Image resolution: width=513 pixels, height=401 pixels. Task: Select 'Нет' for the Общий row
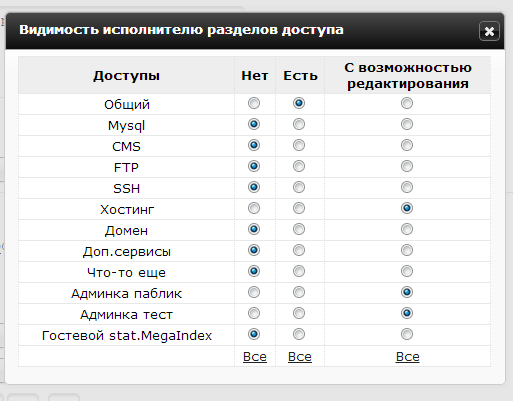coord(254,103)
